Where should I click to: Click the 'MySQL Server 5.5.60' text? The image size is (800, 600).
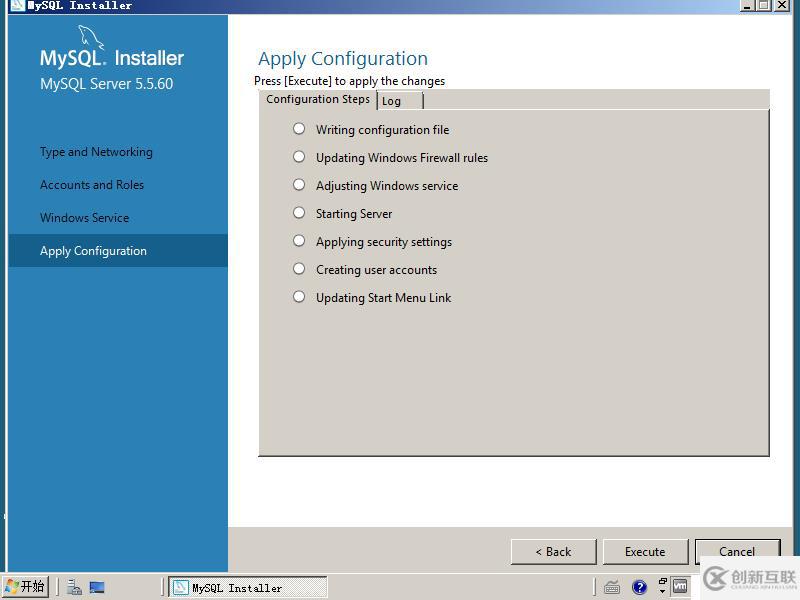tap(106, 84)
